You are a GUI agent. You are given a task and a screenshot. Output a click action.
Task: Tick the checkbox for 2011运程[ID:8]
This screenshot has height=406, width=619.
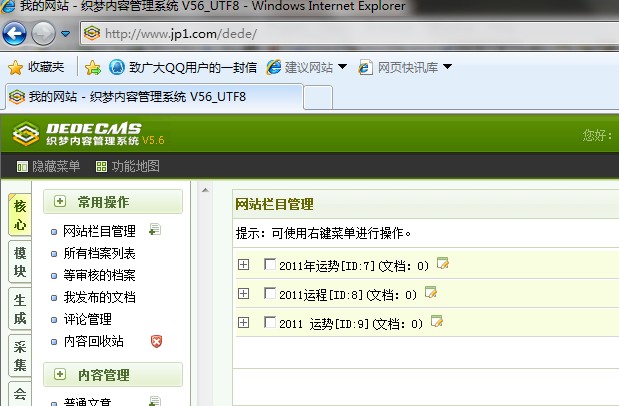pos(269,294)
